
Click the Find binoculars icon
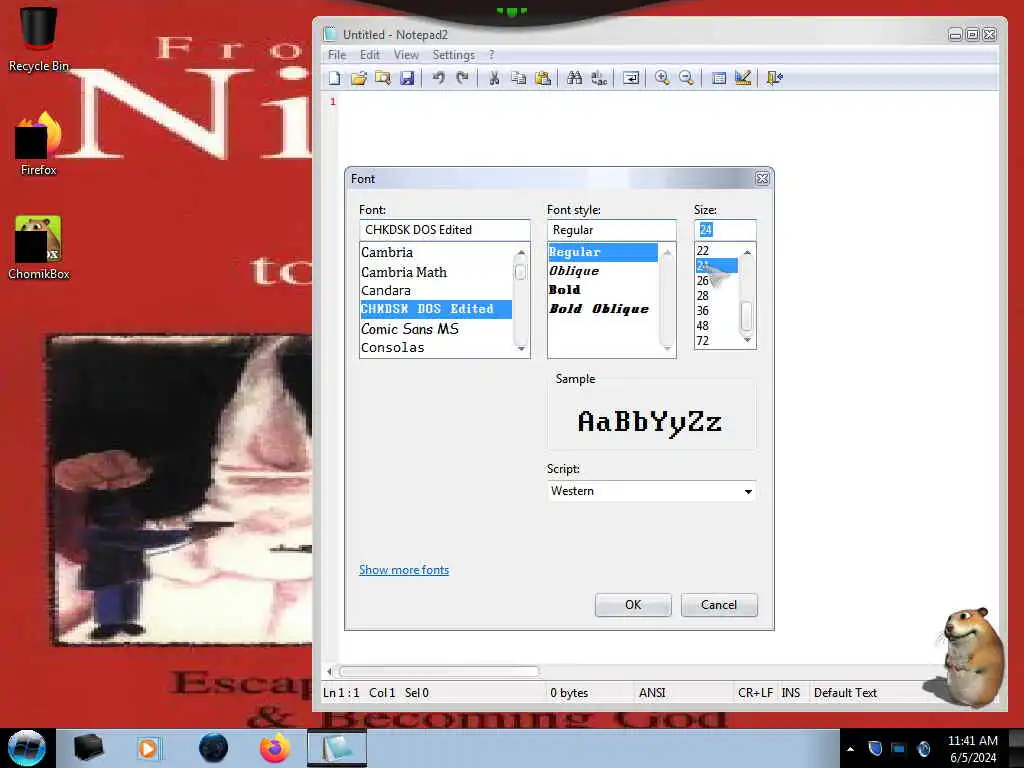tap(575, 78)
